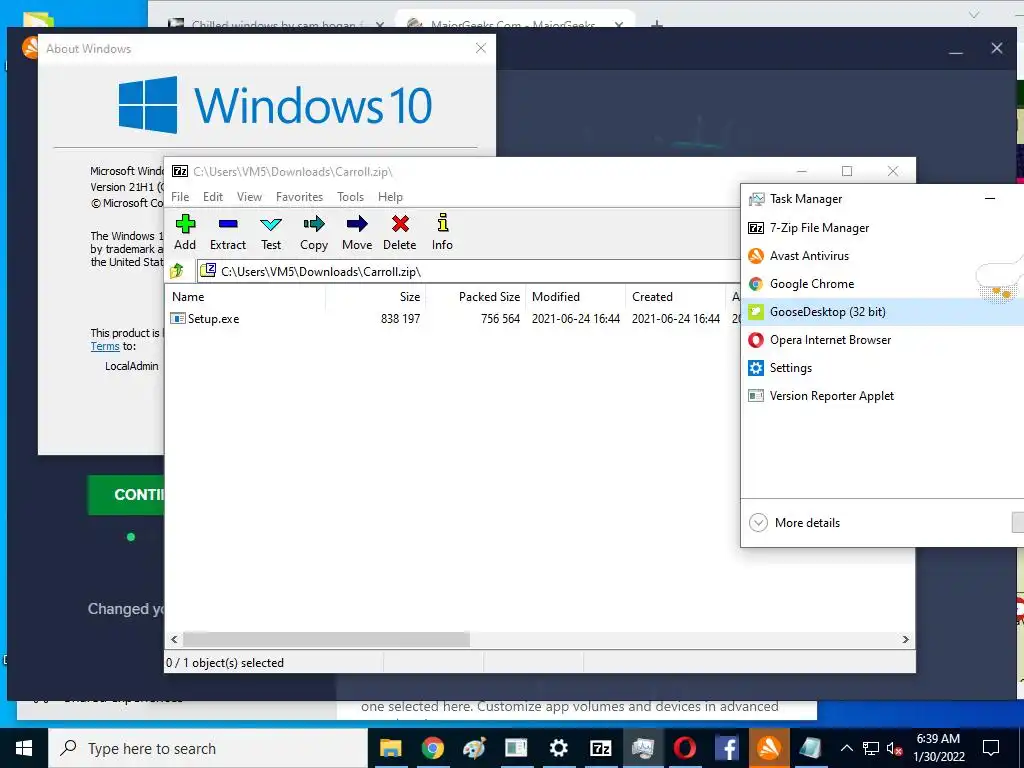Sort by the Modified column
Viewport: 1024px width, 768px height.
tap(575, 296)
